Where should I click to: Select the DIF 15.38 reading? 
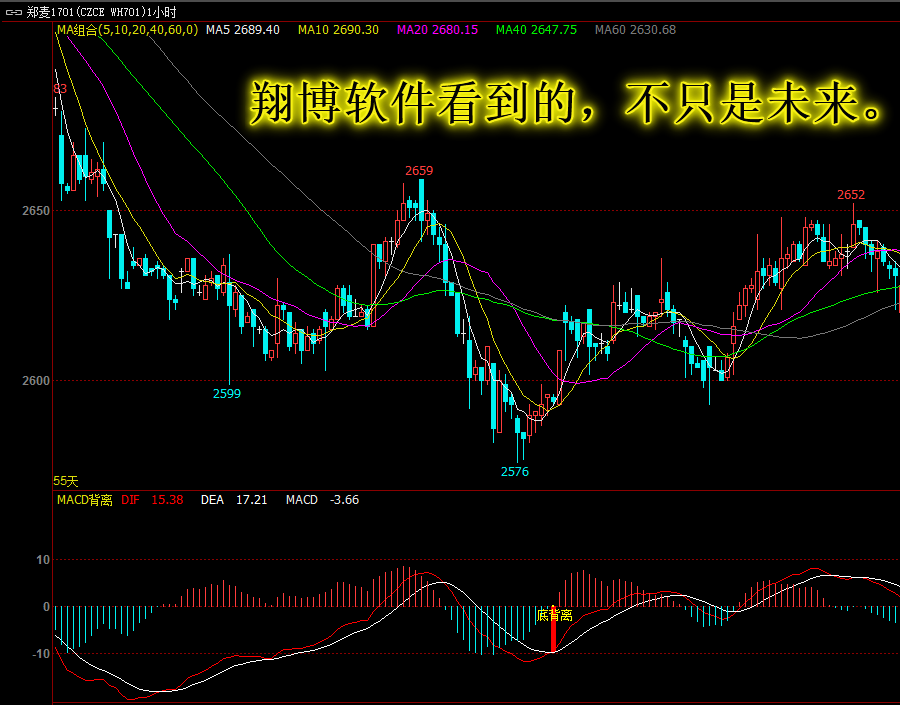point(152,500)
